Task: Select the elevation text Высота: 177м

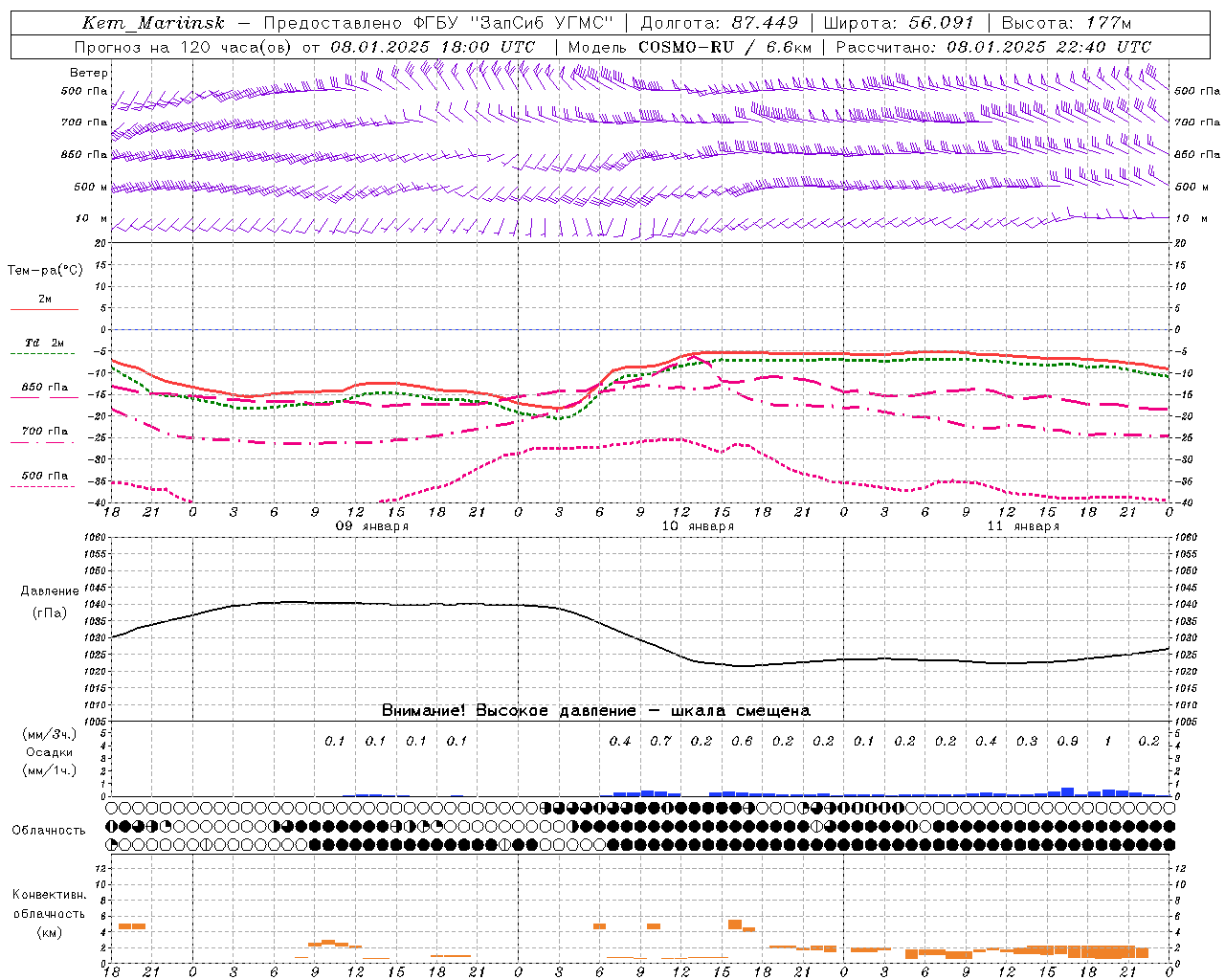Action: [1066, 23]
